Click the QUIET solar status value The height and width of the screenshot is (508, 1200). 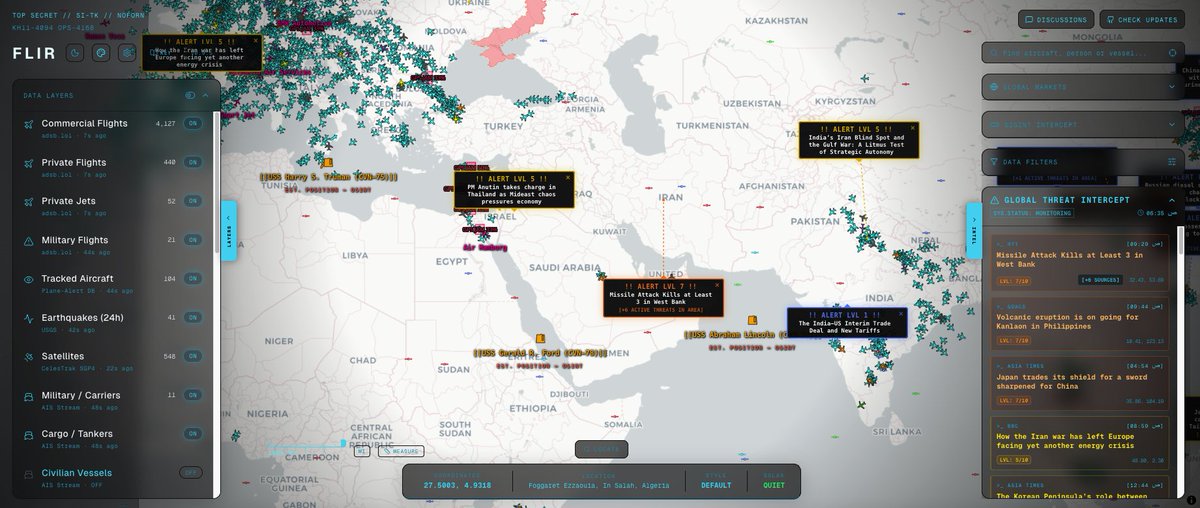click(x=774, y=486)
